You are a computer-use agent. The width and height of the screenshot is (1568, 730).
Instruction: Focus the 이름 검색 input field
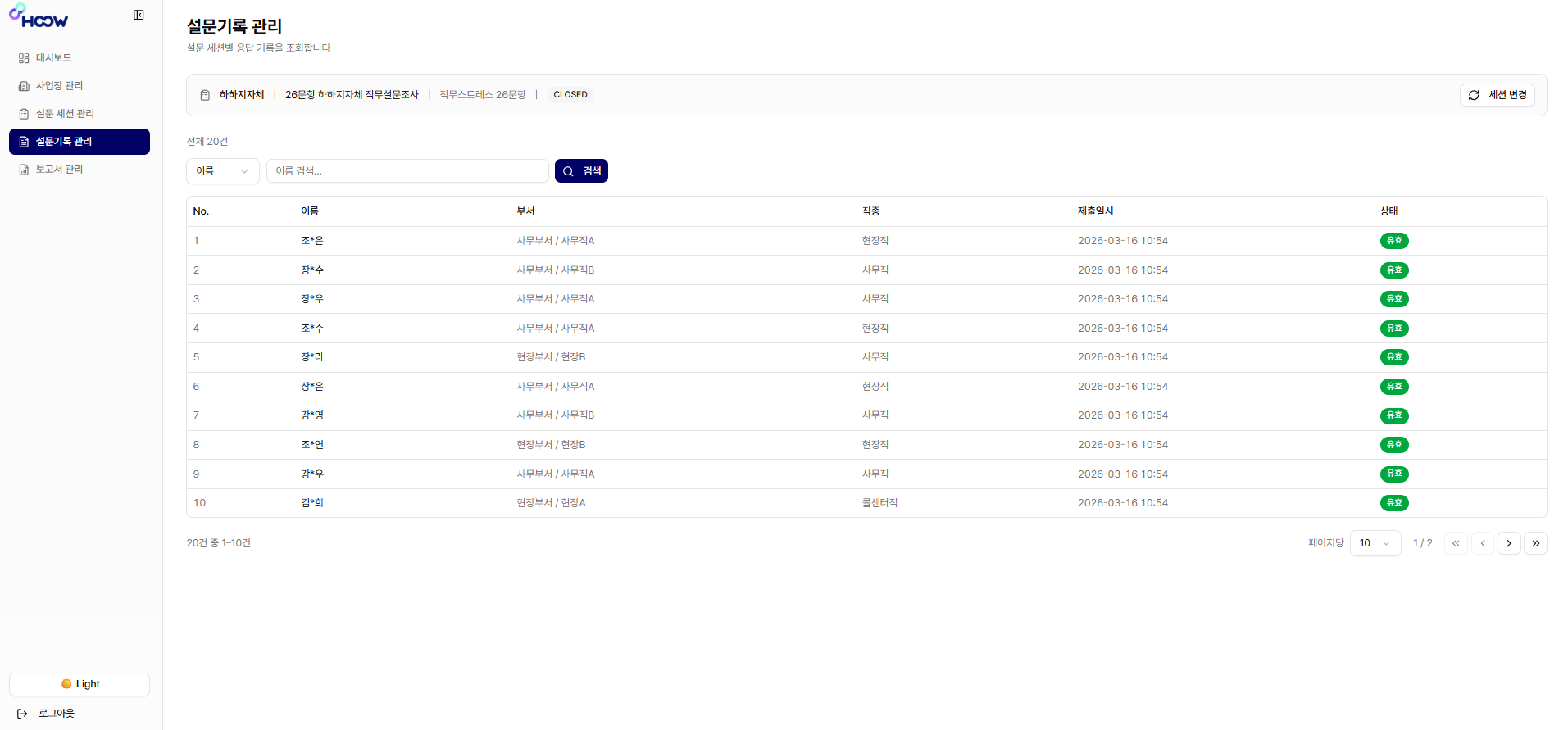coord(407,171)
